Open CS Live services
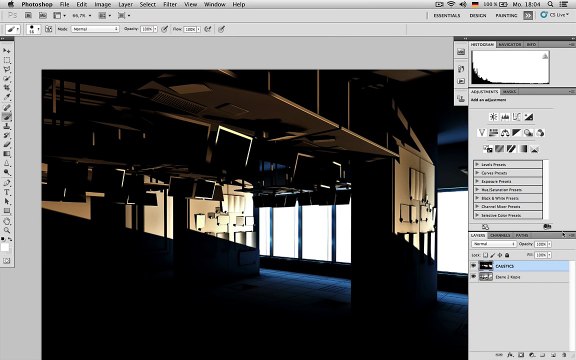The image size is (576, 360). tap(554, 15)
